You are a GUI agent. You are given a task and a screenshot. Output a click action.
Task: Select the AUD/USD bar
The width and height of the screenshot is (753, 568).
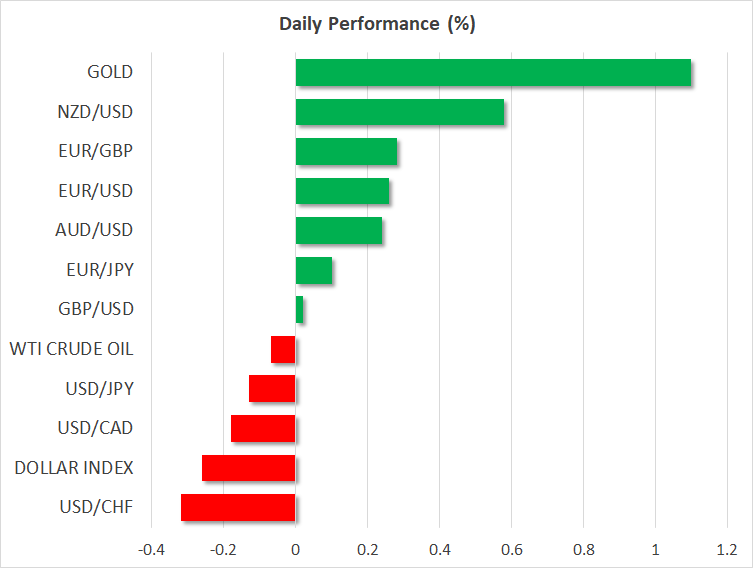(x=339, y=230)
